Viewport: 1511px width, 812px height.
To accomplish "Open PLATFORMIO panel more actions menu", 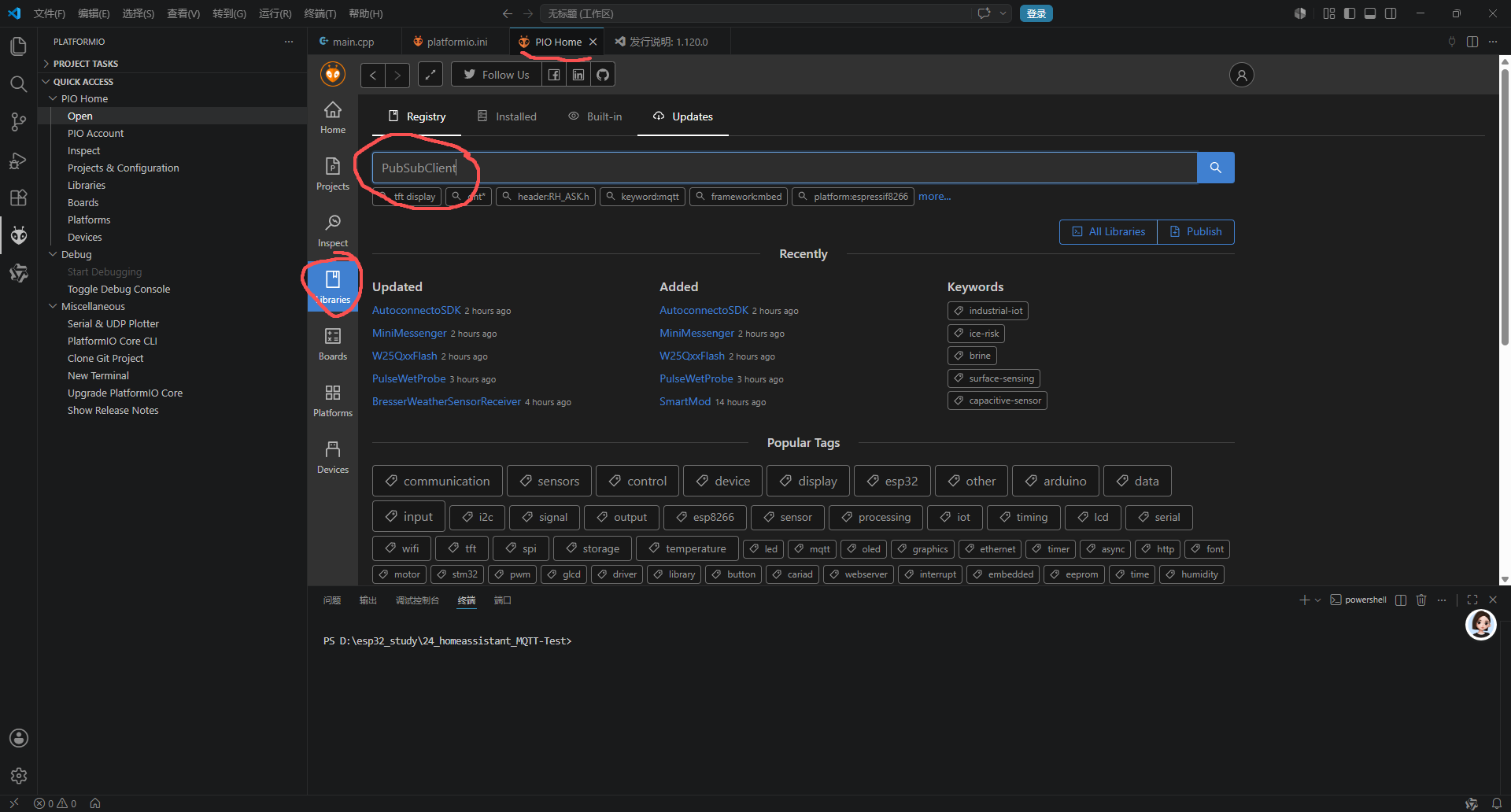I will (289, 42).
